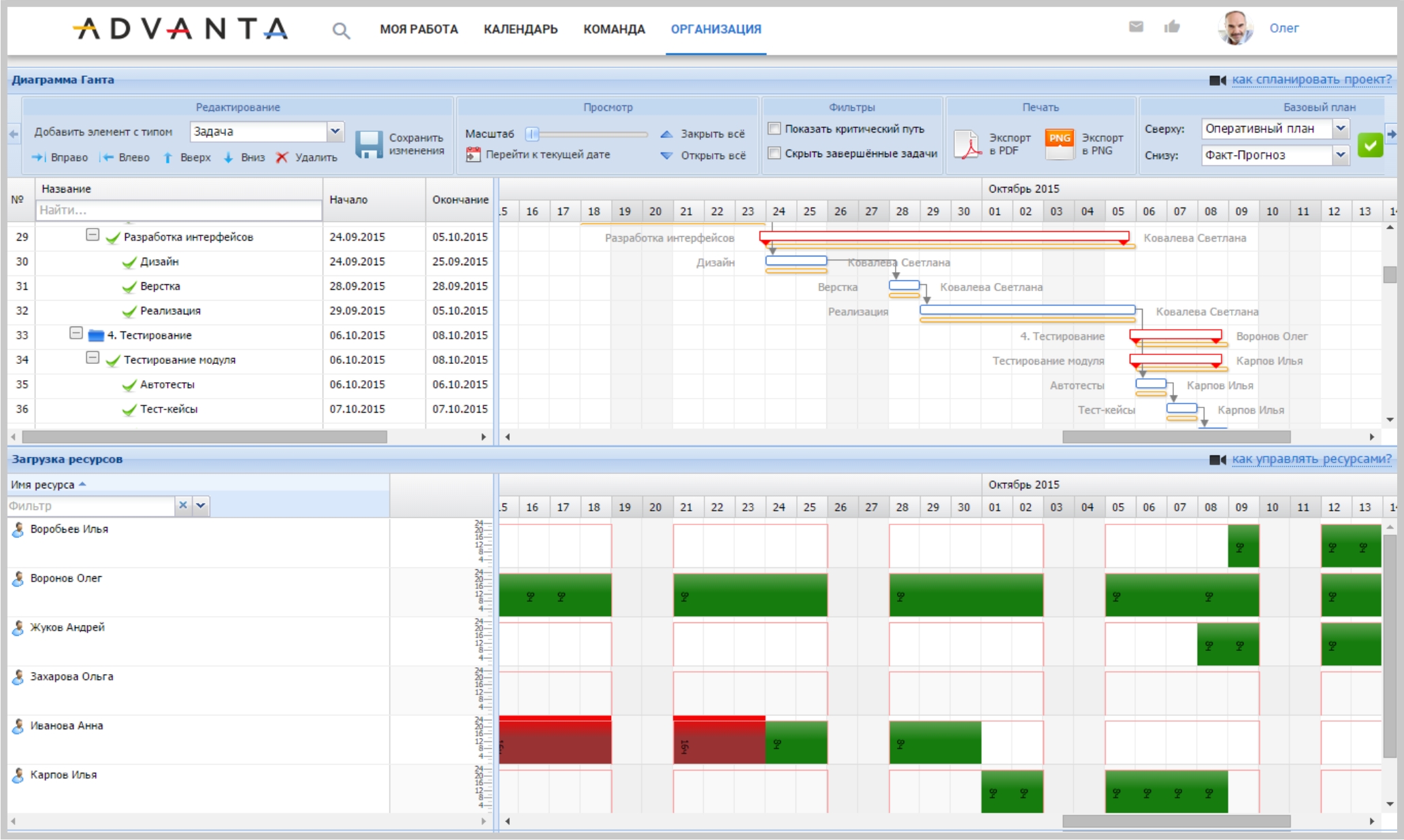
Task: Enable Показать критический путь checkbox
Action: [x=774, y=129]
